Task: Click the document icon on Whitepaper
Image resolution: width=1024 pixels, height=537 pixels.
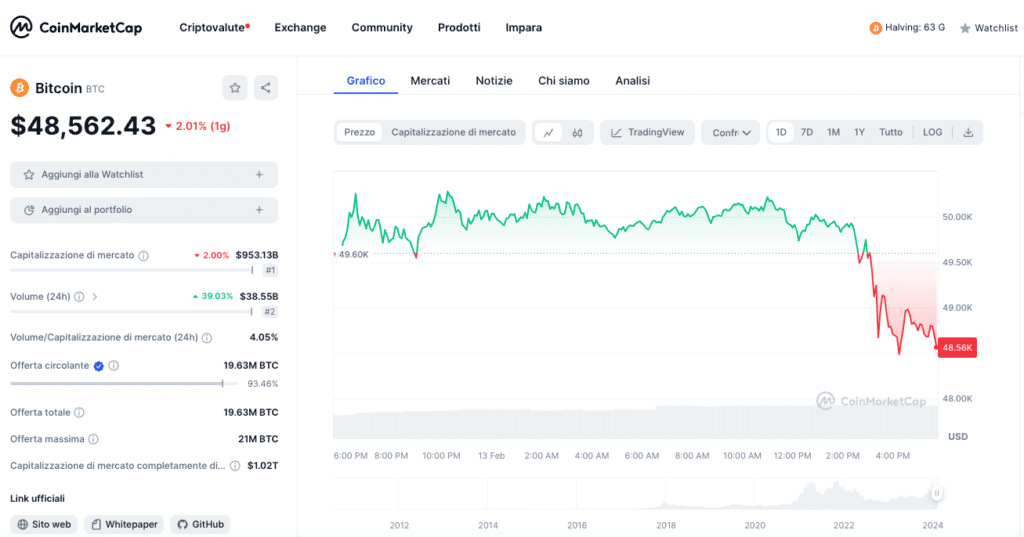Action: (x=96, y=525)
